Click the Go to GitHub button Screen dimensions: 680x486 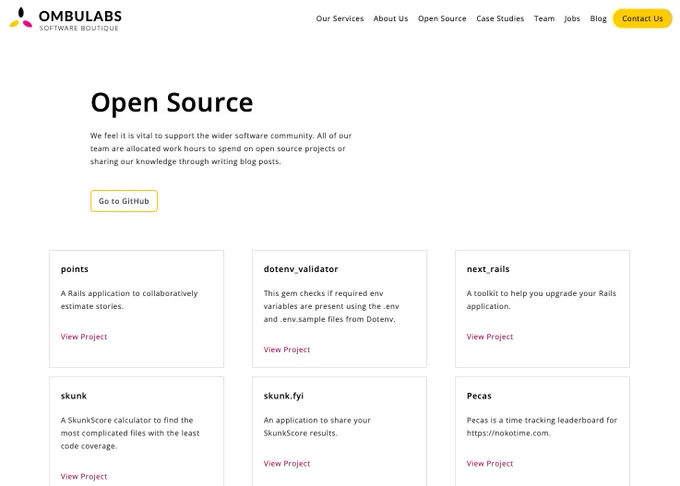124,201
